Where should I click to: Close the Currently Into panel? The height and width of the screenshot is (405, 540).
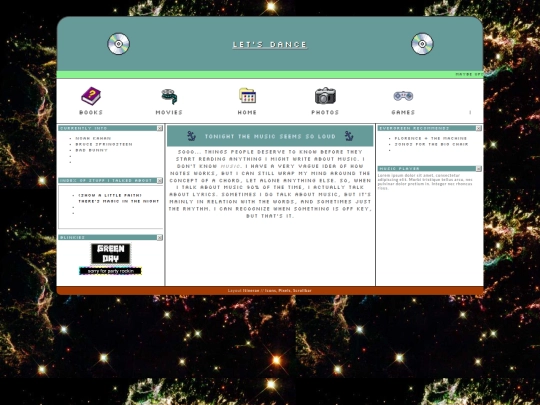[159, 128]
